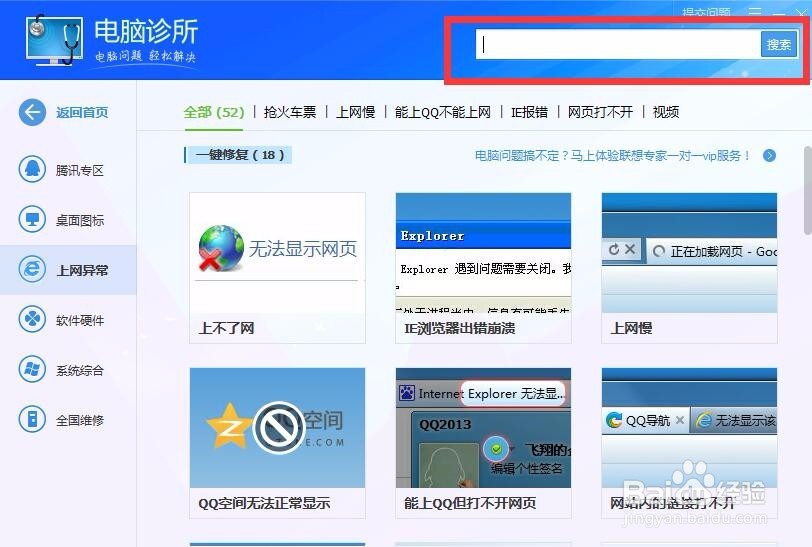Click the IE浏览器出错崩溃 card title
Screen dimensions: 812x547
(x=459, y=328)
